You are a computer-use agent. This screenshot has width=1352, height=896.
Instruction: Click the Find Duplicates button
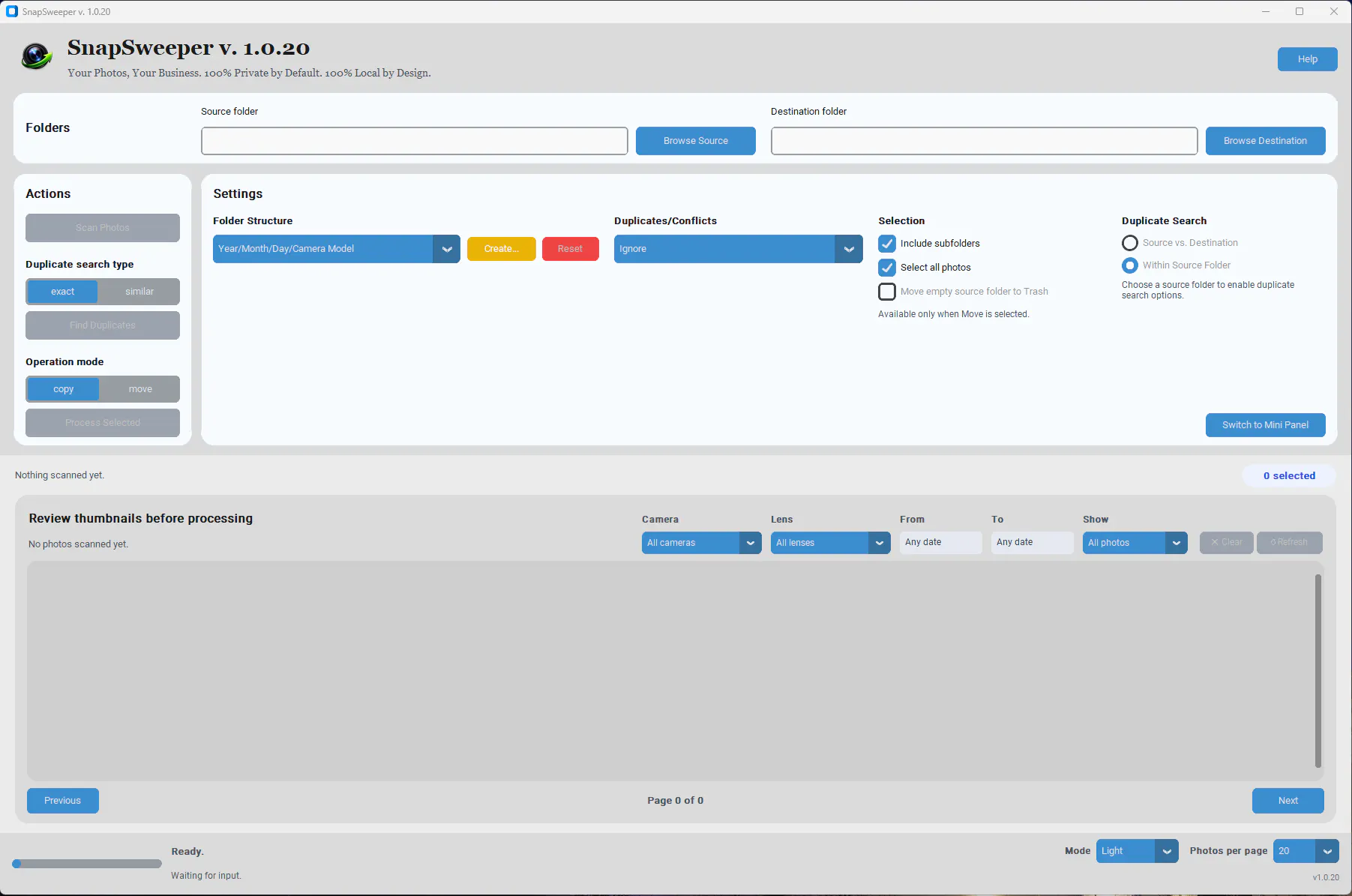pos(103,325)
